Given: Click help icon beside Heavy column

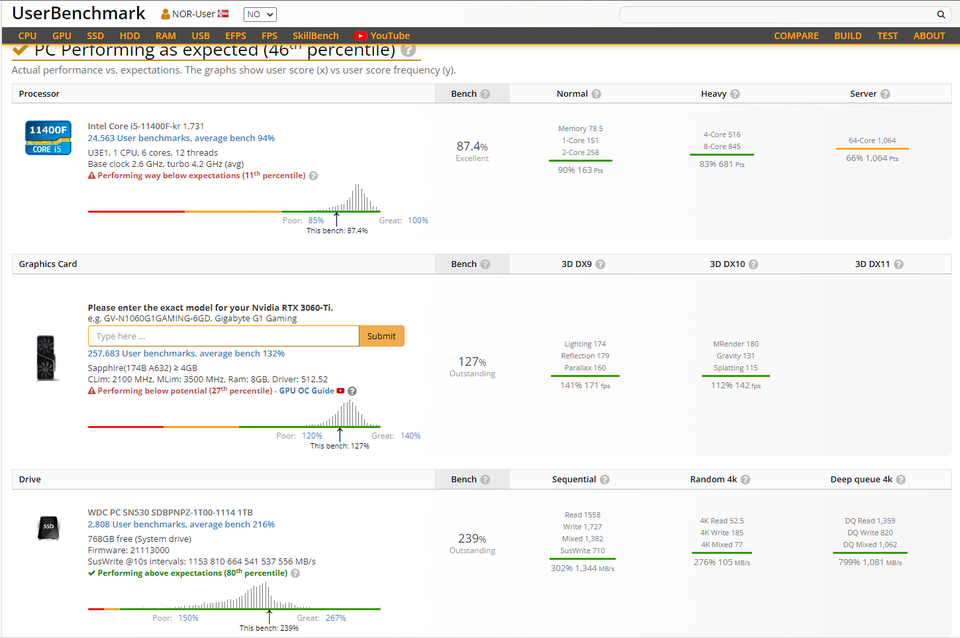Looking at the screenshot, I should click(735, 94).
